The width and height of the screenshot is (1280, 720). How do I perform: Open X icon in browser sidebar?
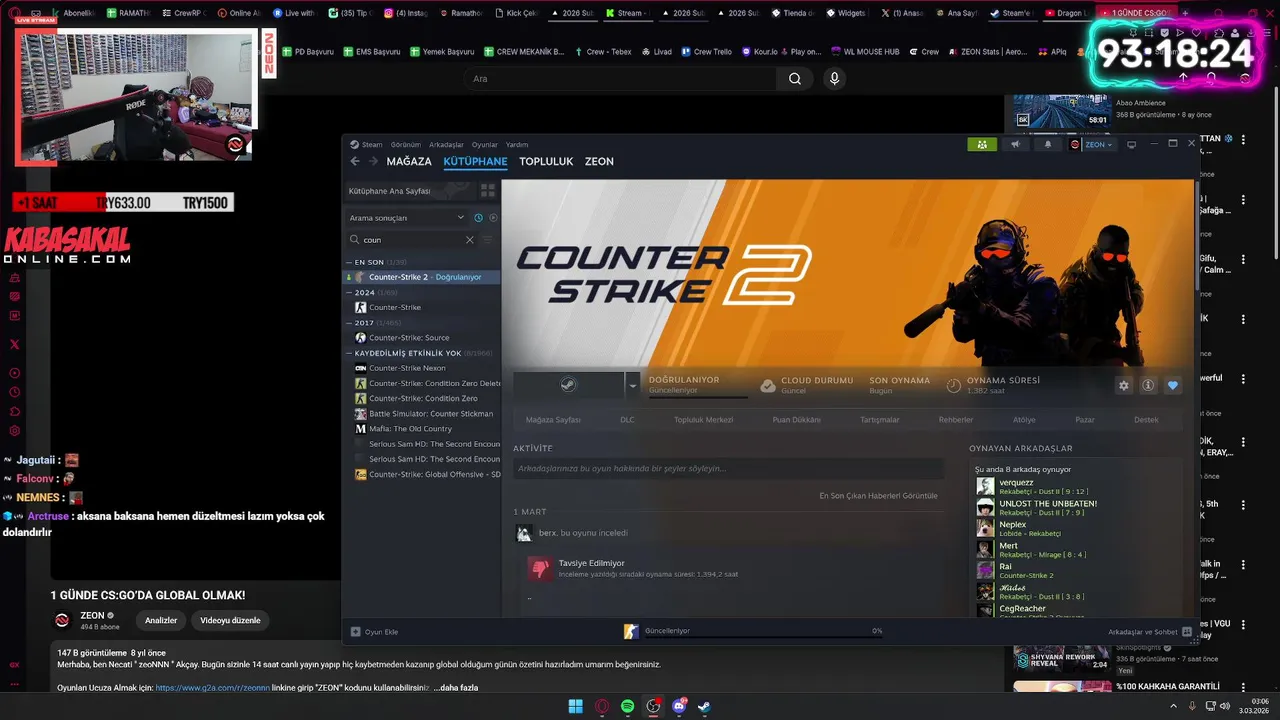click(x=14, y=344)
